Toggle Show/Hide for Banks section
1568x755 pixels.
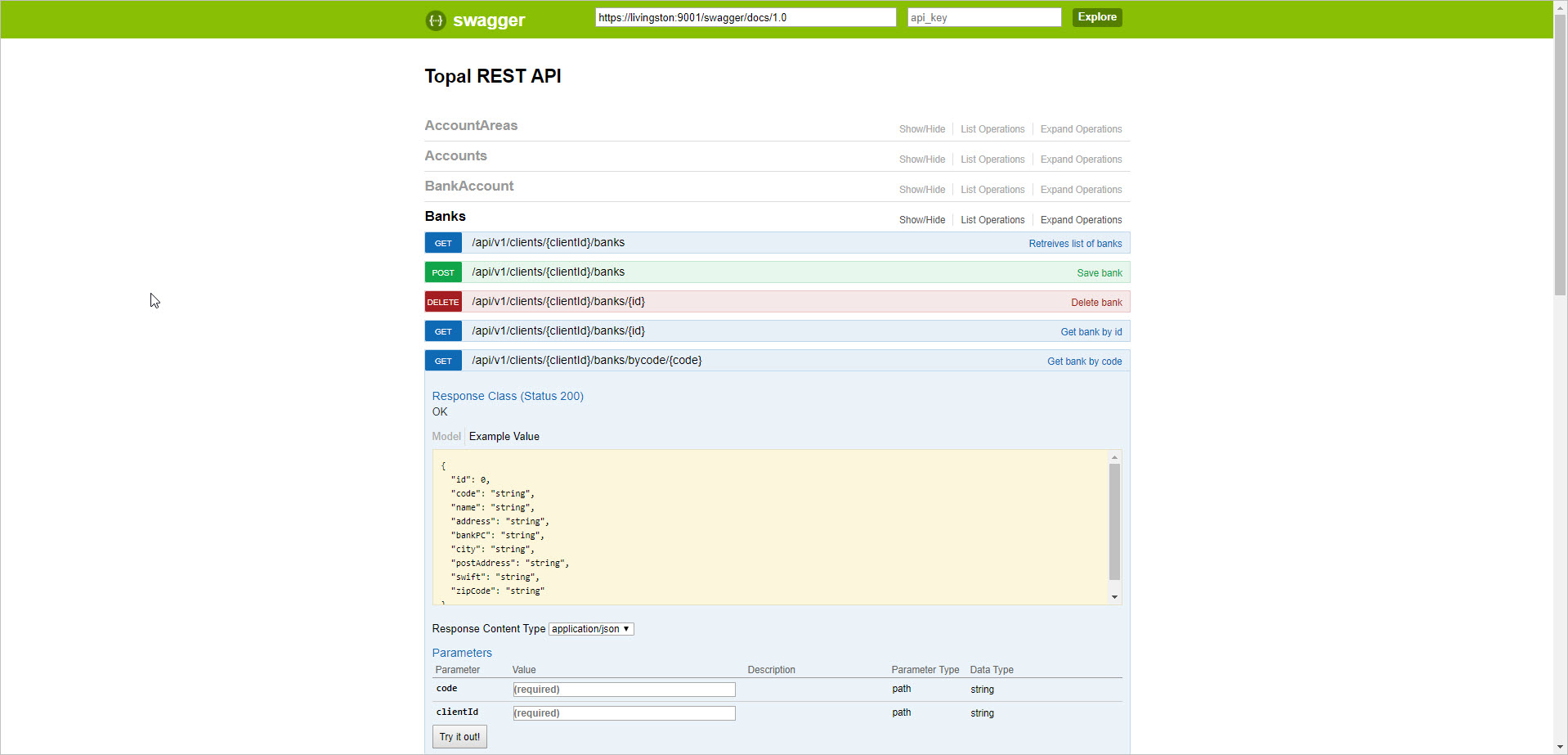tap(921, 220)
